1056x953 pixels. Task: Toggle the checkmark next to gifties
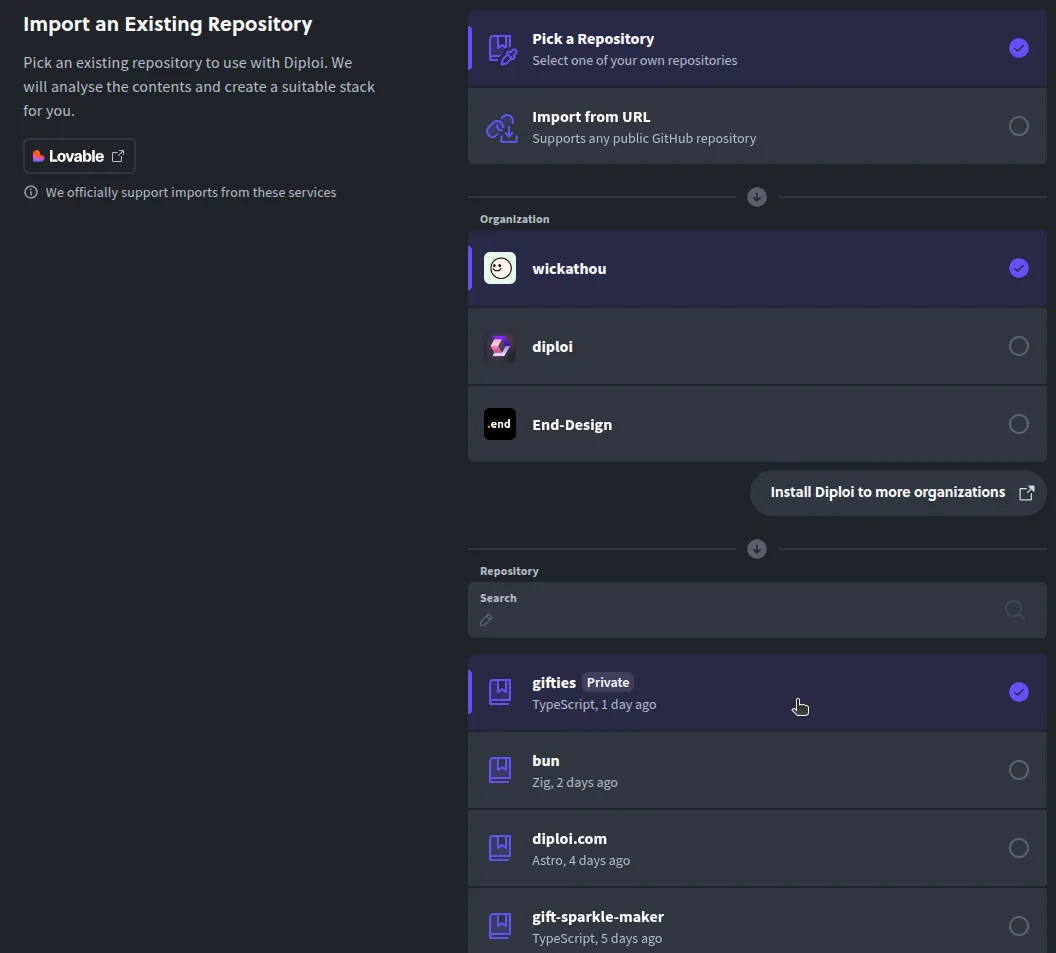(1018, 691)
